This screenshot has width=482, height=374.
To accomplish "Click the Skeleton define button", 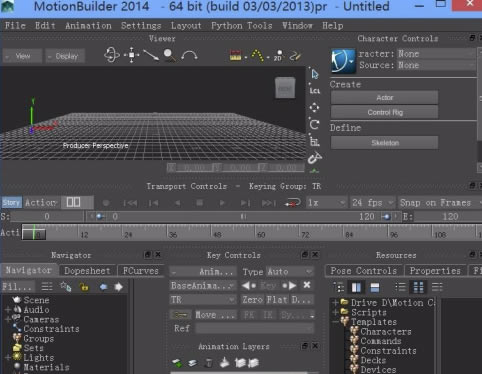I will point(384,143).
